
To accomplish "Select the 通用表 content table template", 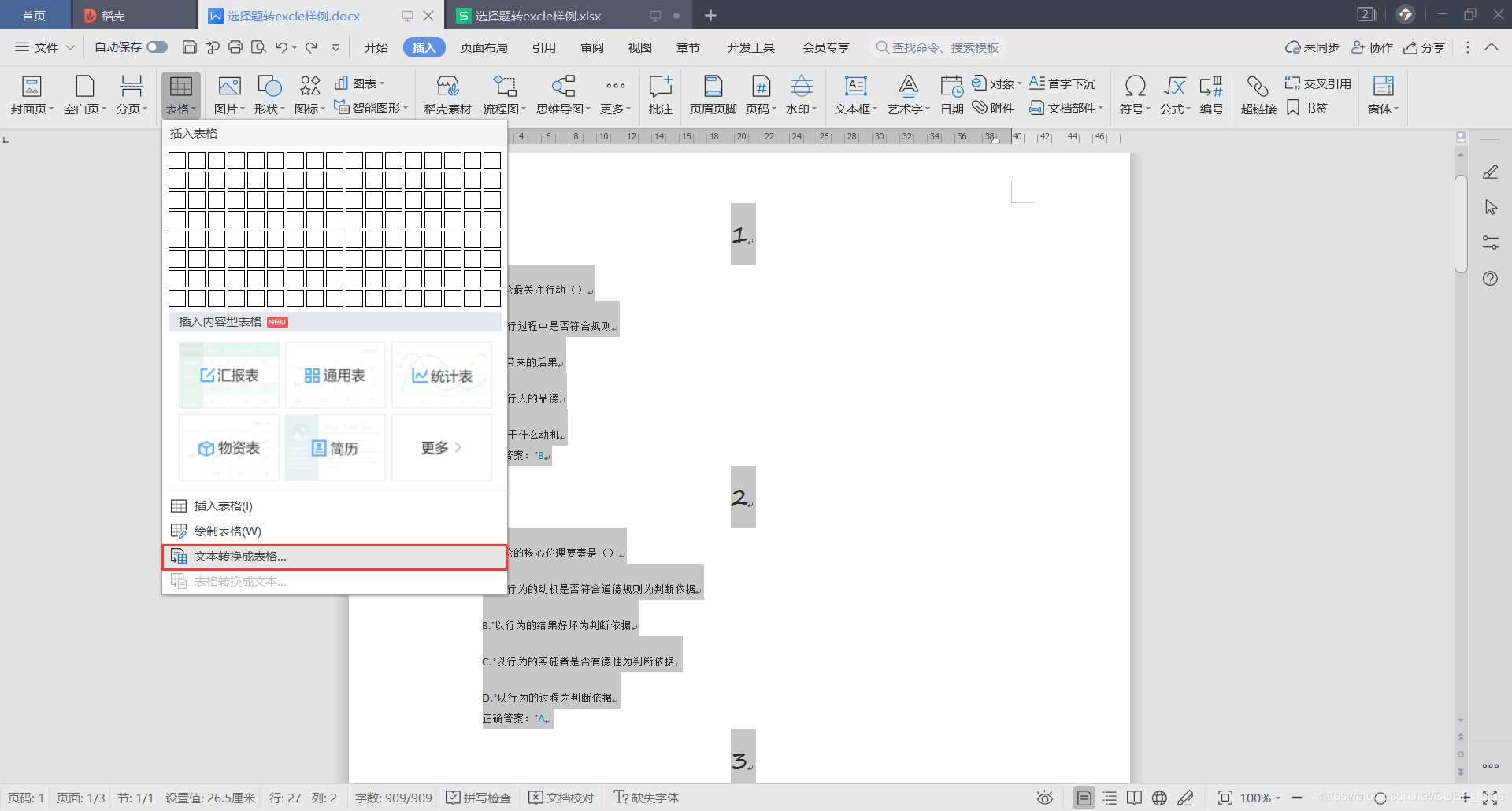I will coord(335,376).
